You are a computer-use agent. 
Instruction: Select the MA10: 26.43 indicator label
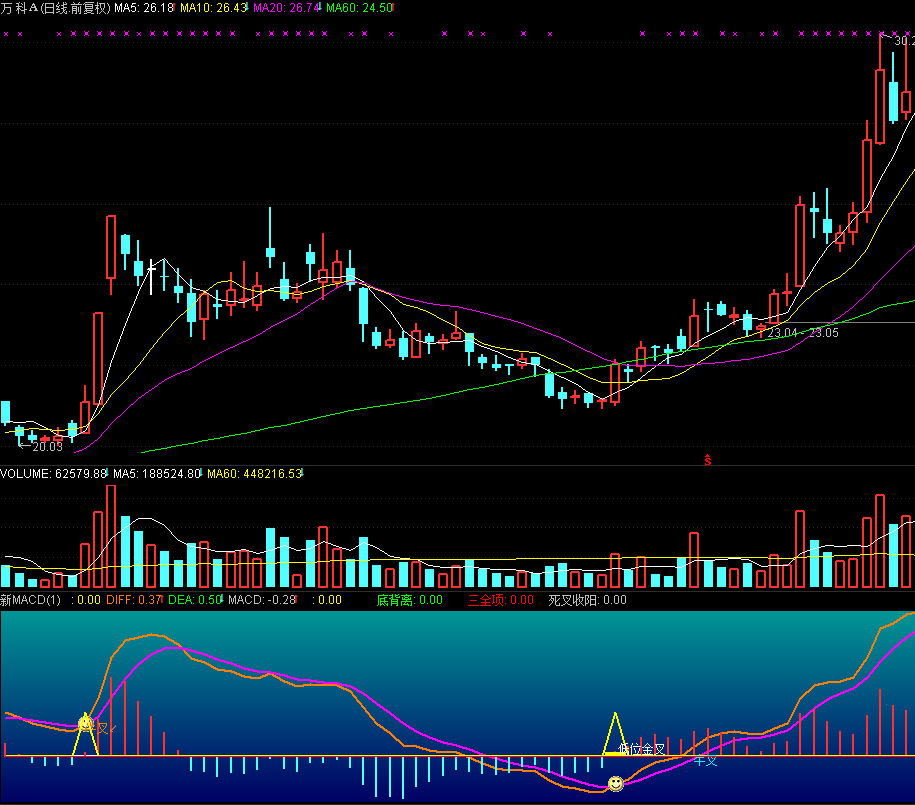pyautogui.click(x=214, y=8)
